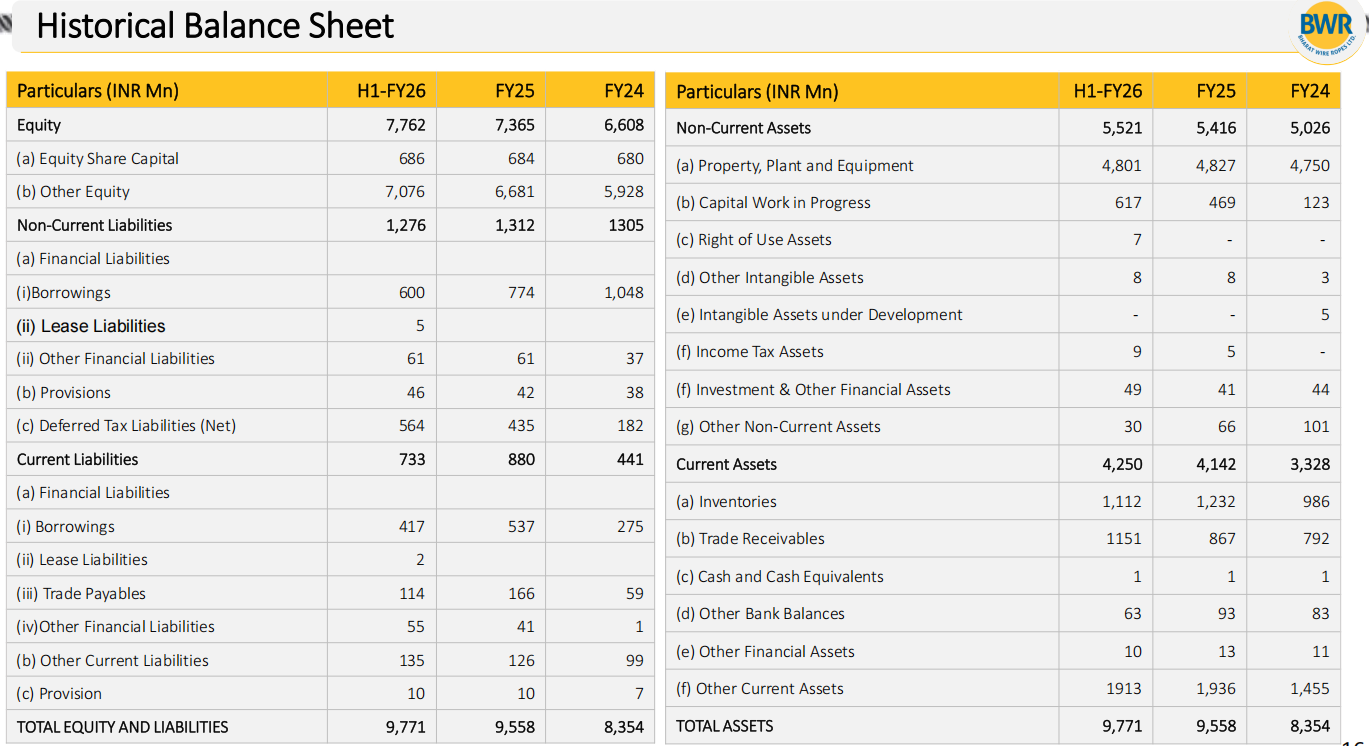This screenshot has width=1369, height=746.
Task: Select the Trade Receivables row label
Action: [x=750, y=538]
